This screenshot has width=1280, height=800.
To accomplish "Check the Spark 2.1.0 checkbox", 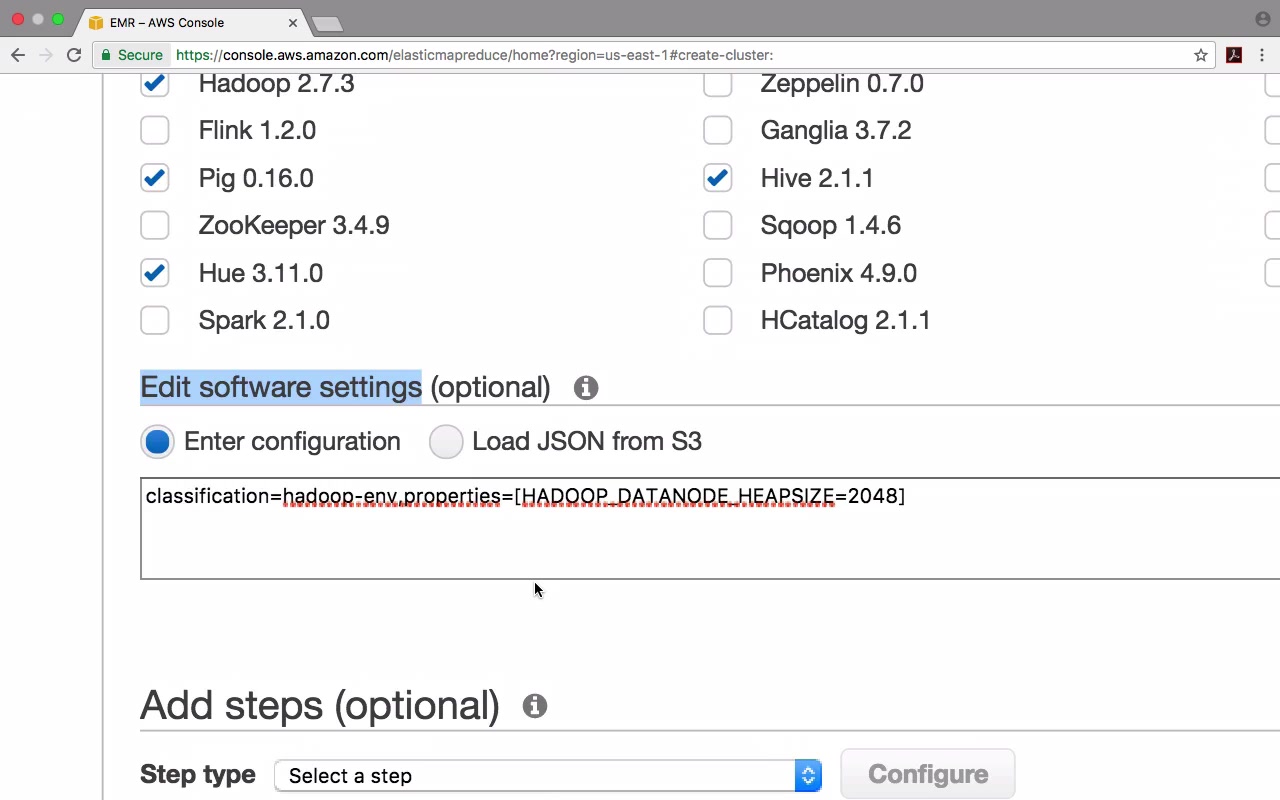I will [155, 320].
